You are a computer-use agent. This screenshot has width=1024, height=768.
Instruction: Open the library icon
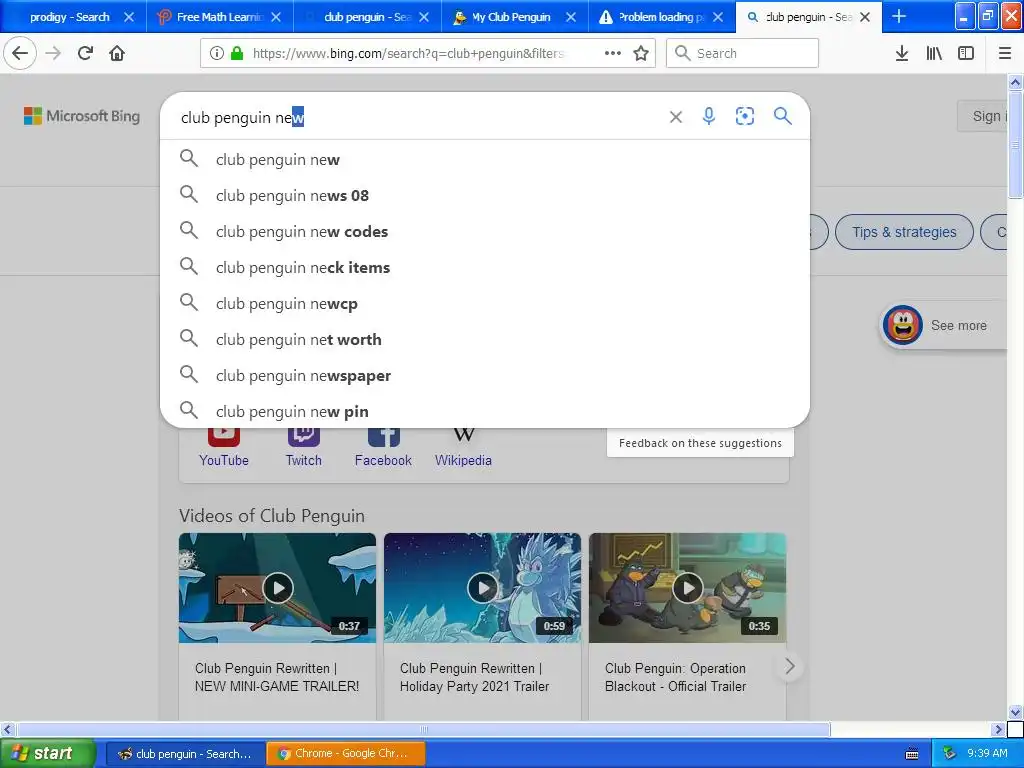[934, 54]
